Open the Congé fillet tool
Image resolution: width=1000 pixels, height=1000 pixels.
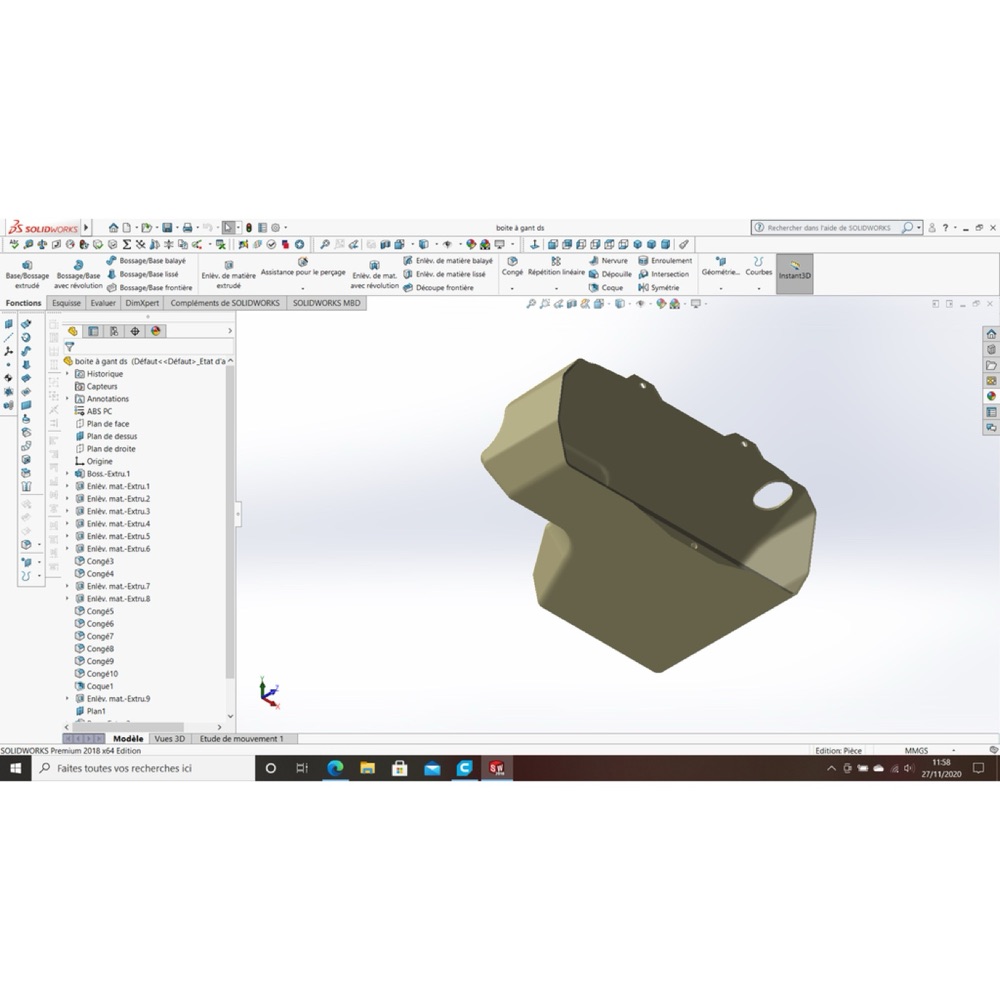[x=512, y=267]
